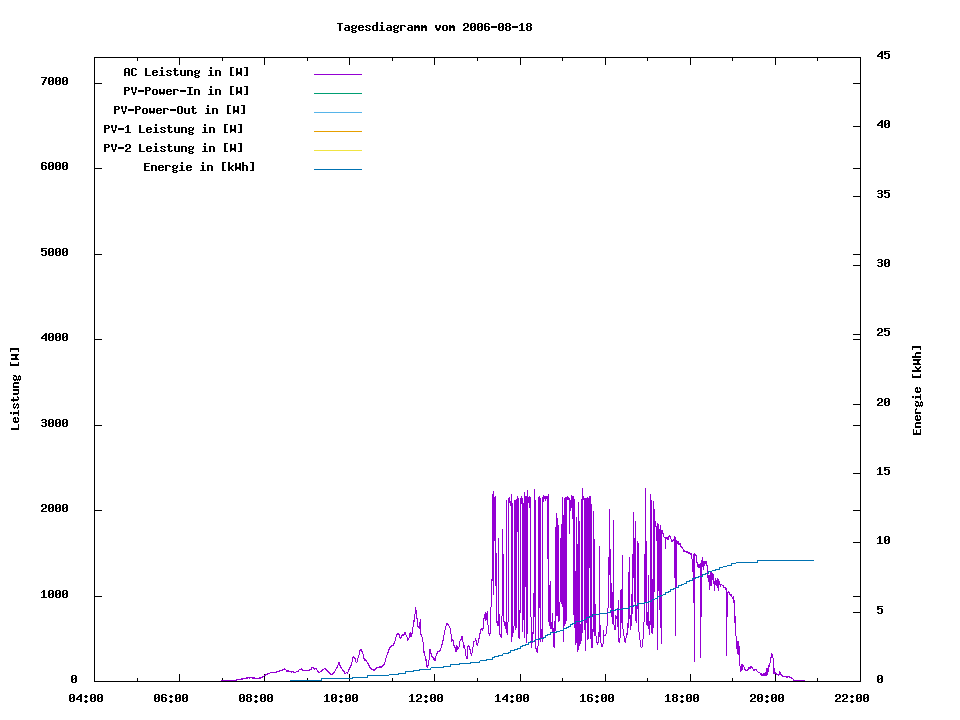Click the 45 tick label on energy axis

[x=883, y=55]
